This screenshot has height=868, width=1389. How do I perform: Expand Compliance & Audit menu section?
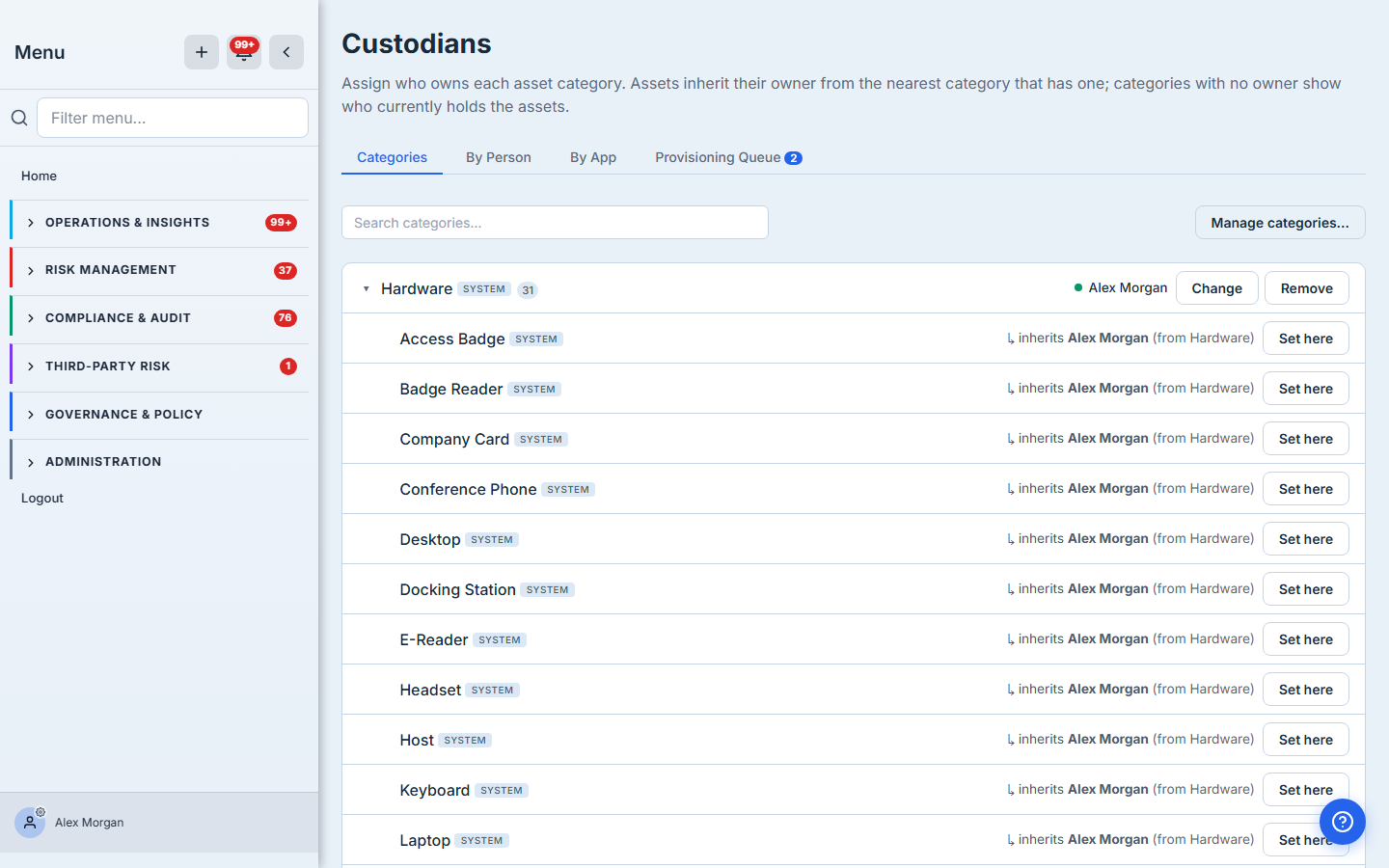(x=159, y=318)
